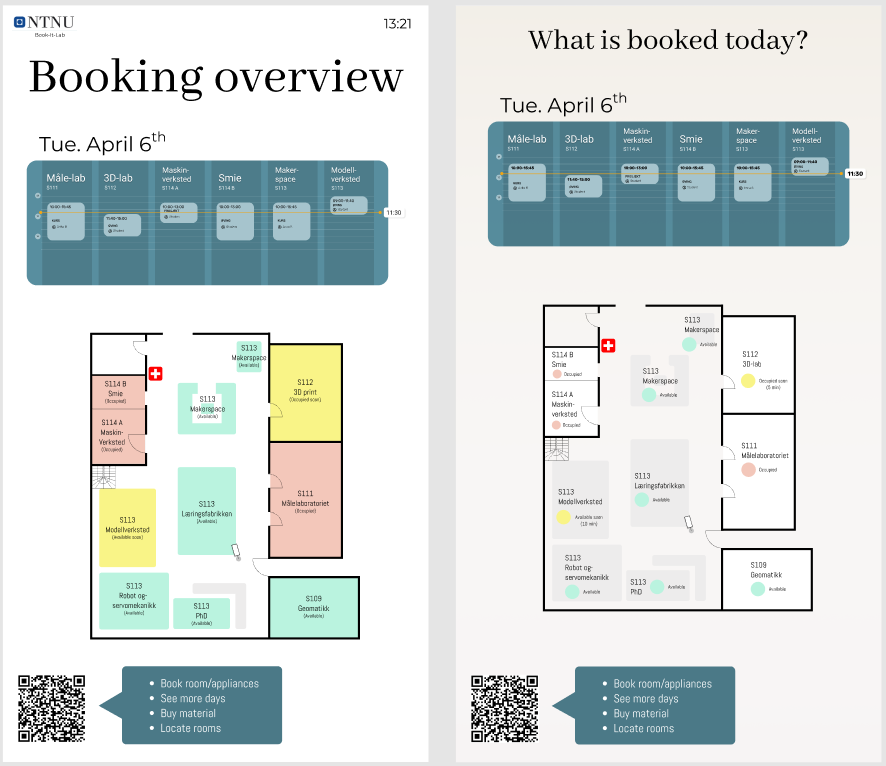886x766 pixels.
Task: Click green status dot for S109 Geomatikk
Action: pos(759,589)
